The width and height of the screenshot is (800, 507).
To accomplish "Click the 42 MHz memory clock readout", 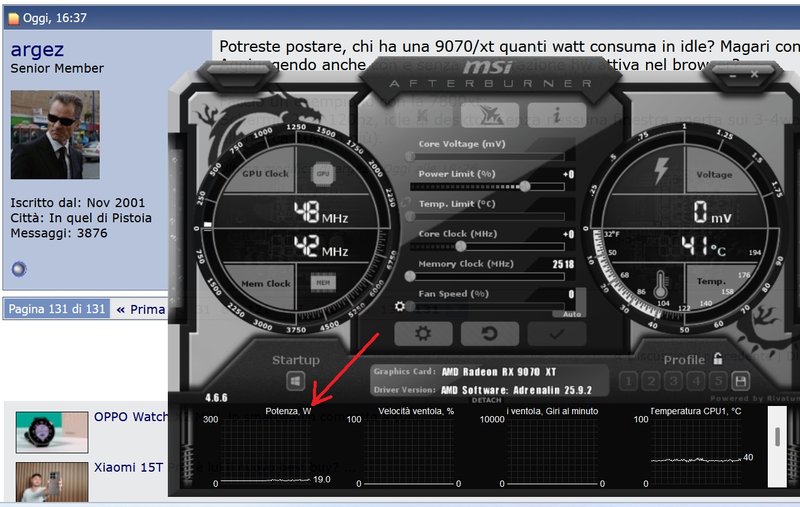I will (x=321, y=246).
